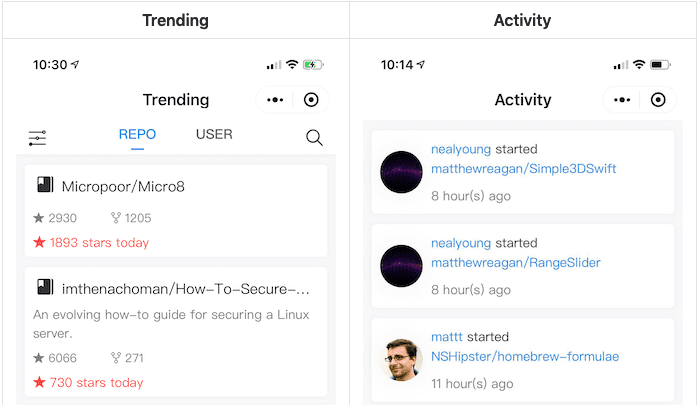
Task: Click mattt's profile photo avatar
Action: pos(402,360)
